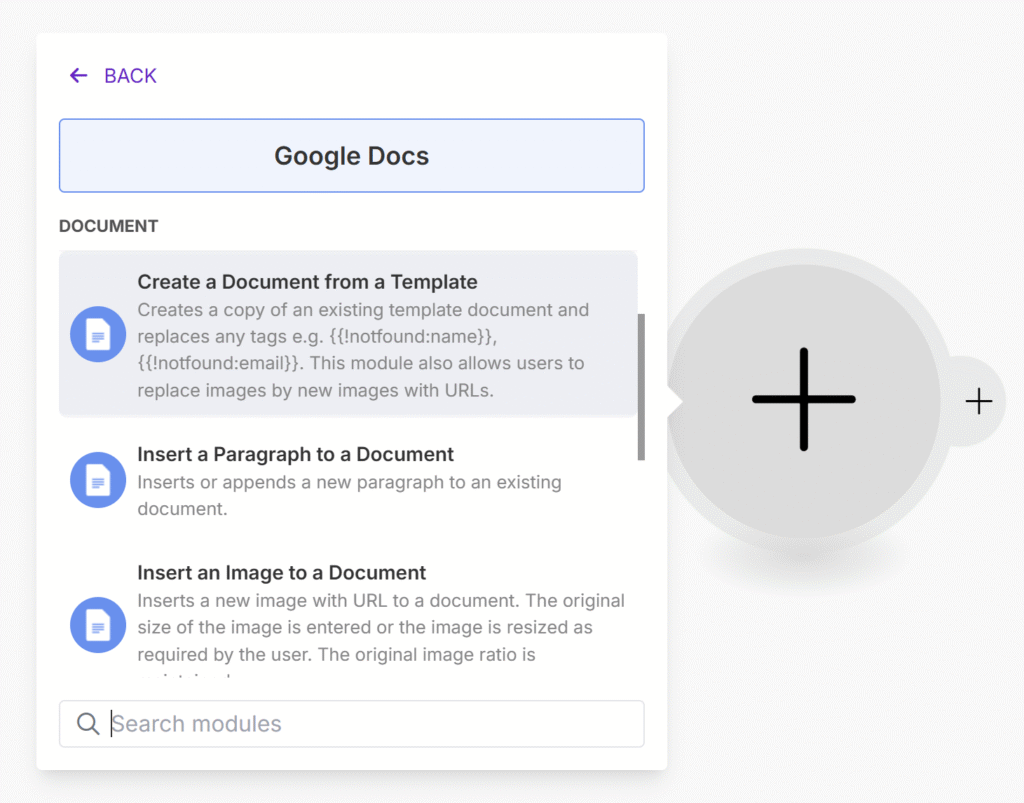Click the BACK text link
The image size is (1024, 803).
130,76
